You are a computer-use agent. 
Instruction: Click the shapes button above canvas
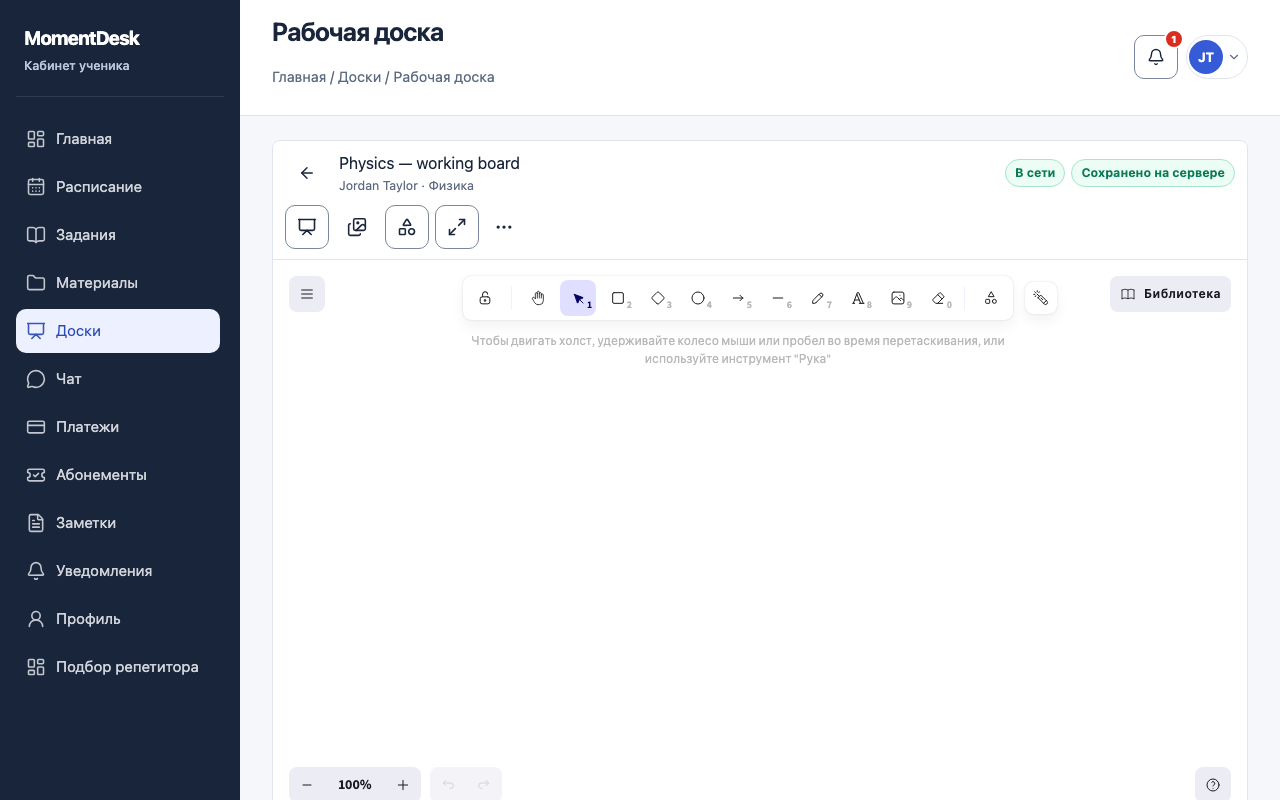coord(407,227)
